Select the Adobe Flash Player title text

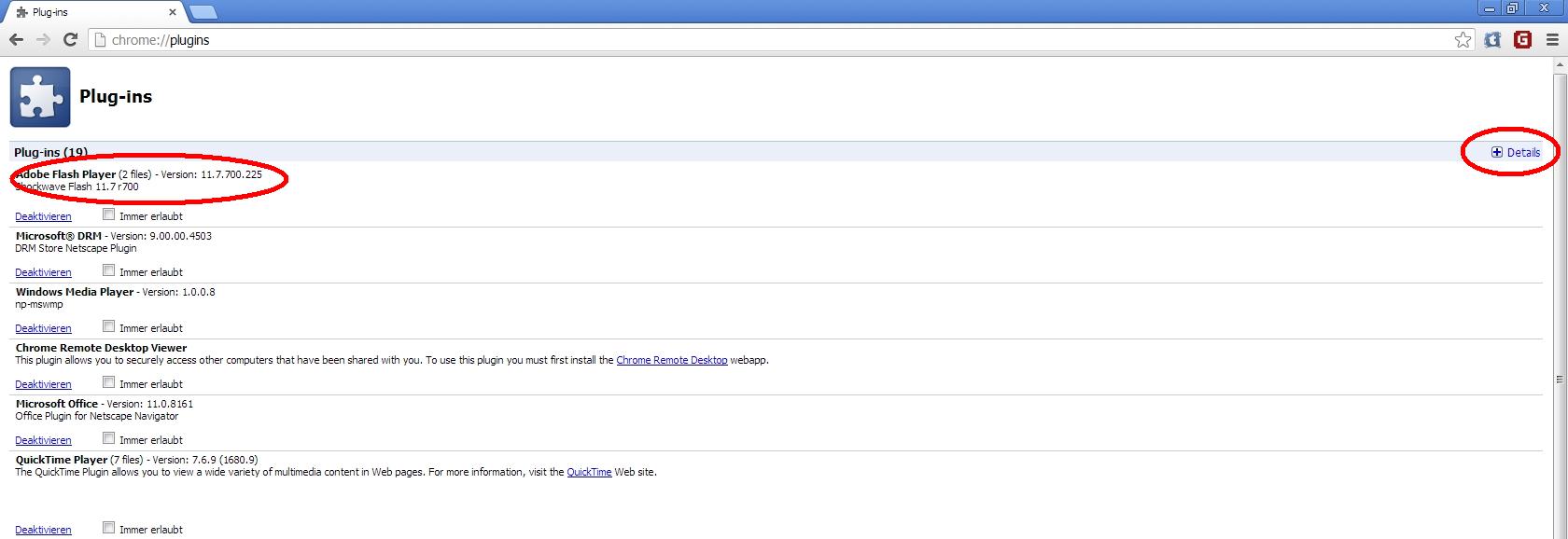pos(65,174)
